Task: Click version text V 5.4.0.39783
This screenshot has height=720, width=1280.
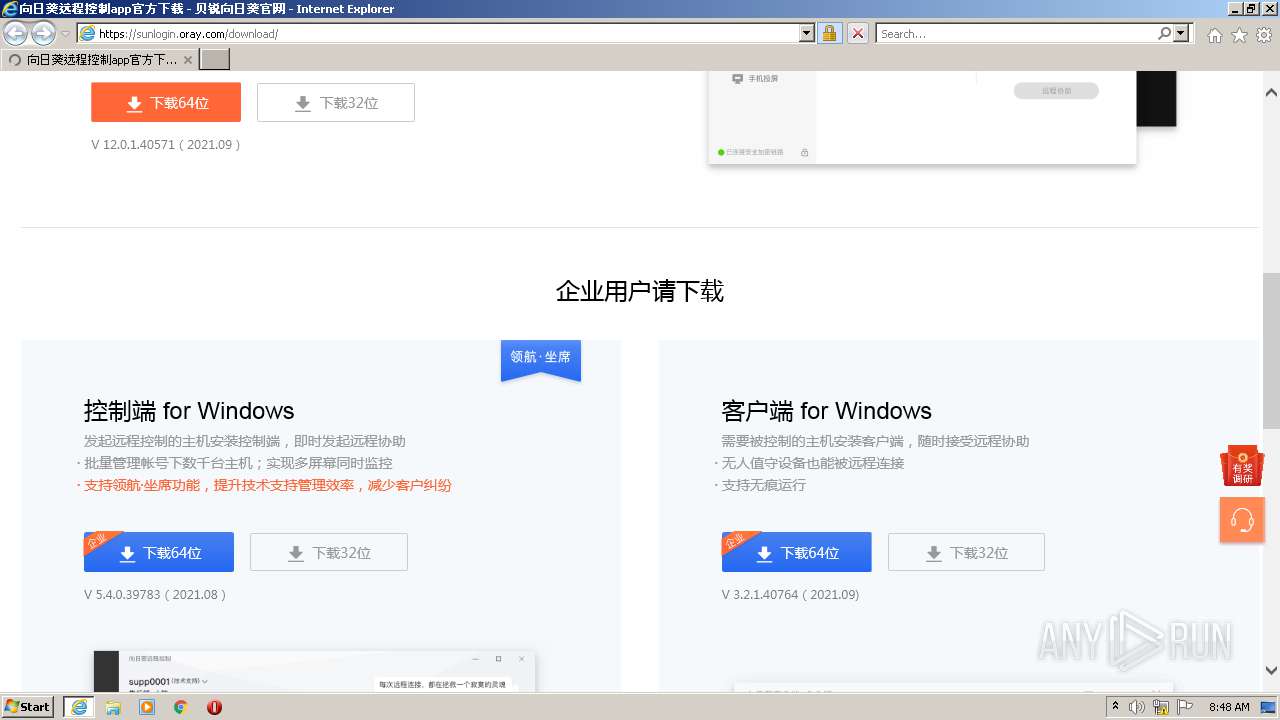Action: pos(156,594)
